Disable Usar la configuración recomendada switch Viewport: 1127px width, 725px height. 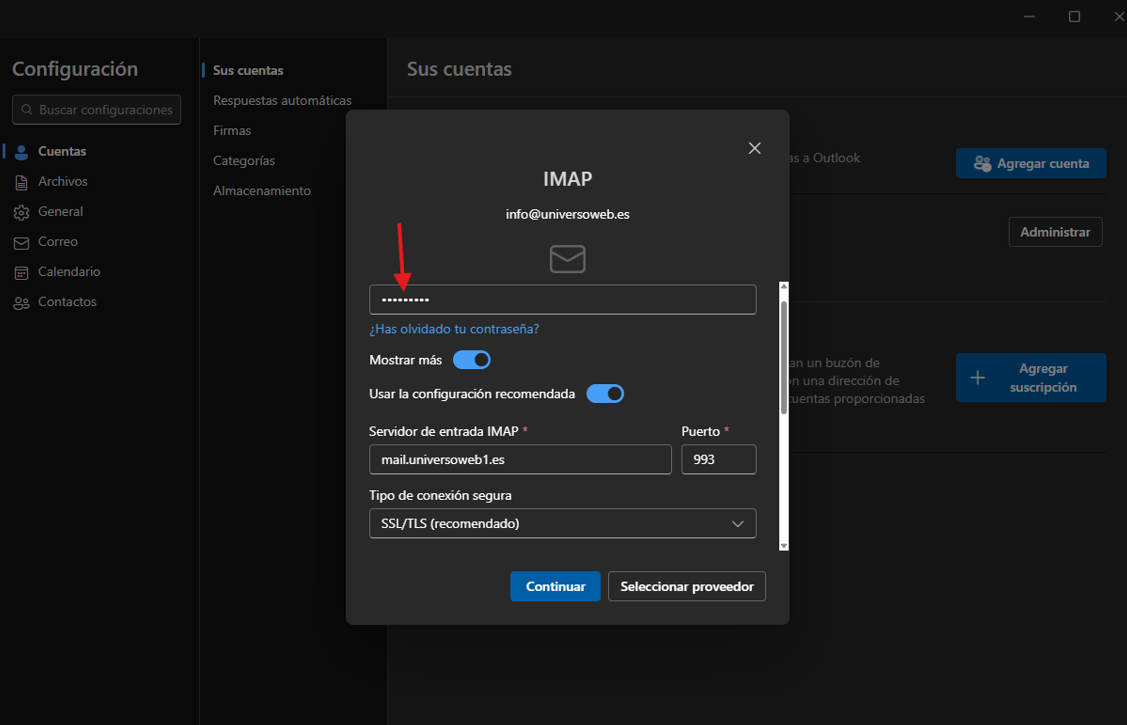pos(605,394)
